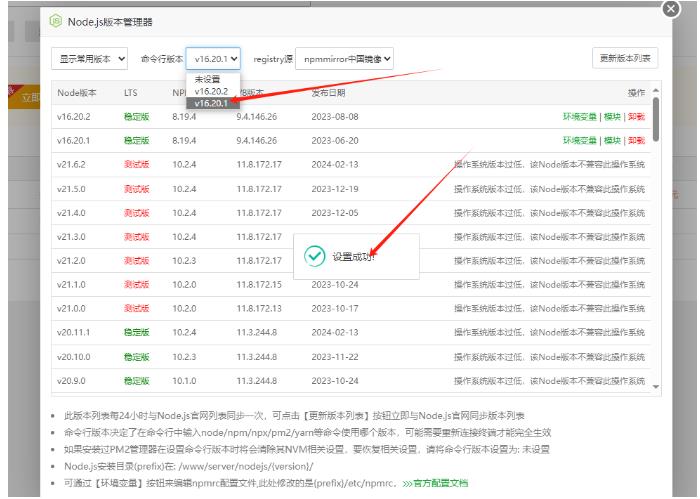The height and width of the screenshot is (499, 700).
Task: Click date 2023-12-19 in v21.5.0 row
Action: click(335, 189)
